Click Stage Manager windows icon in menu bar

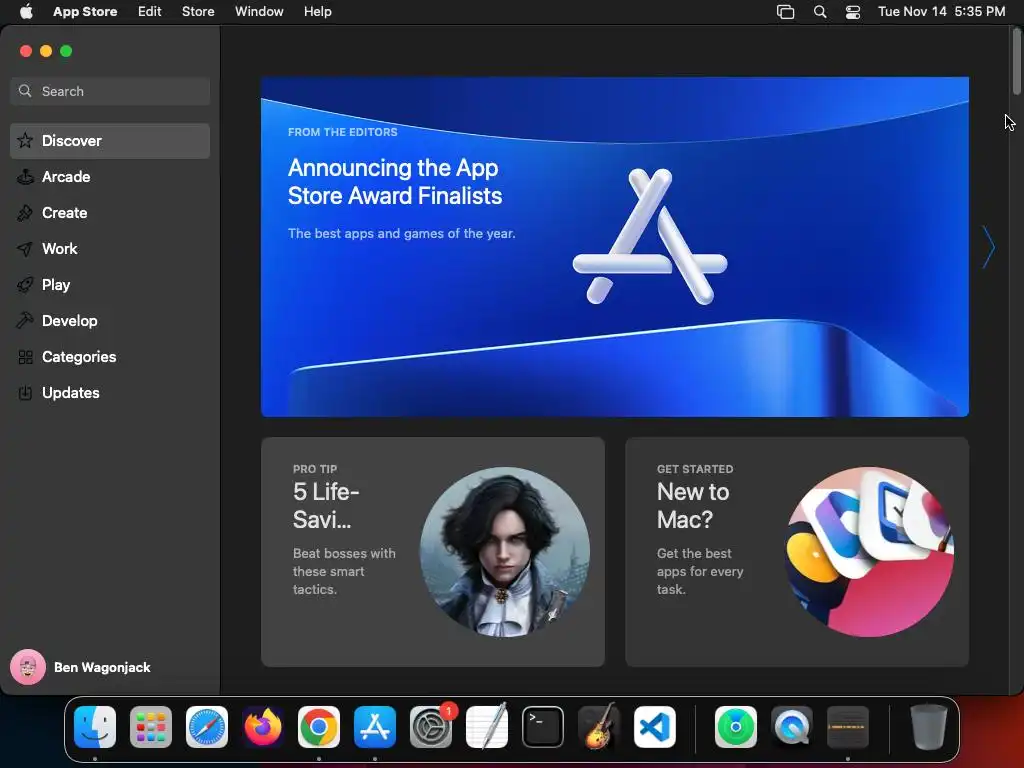[786, 12]
